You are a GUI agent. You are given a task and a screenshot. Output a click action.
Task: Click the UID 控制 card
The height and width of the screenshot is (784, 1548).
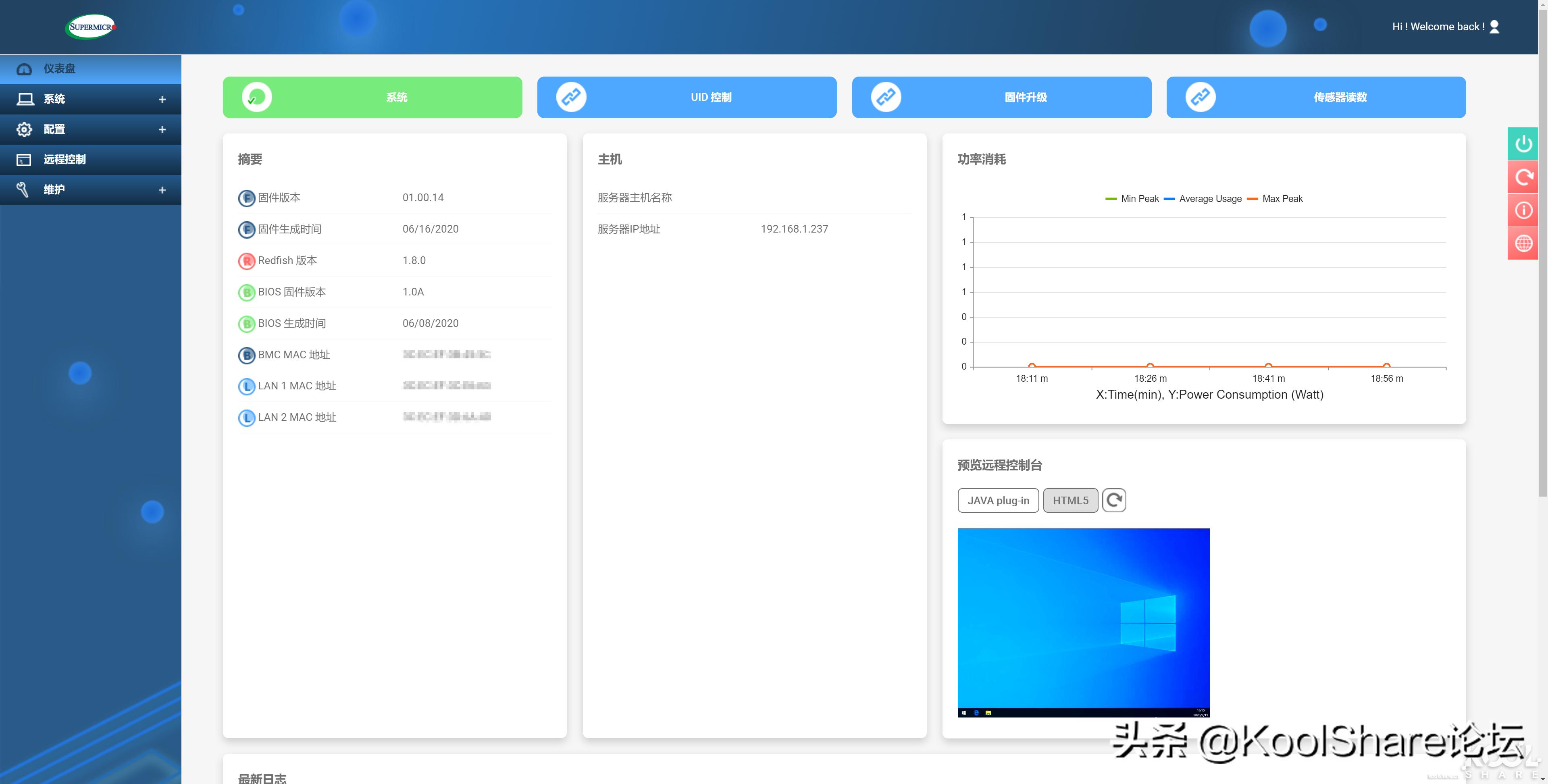pos(686,97)
